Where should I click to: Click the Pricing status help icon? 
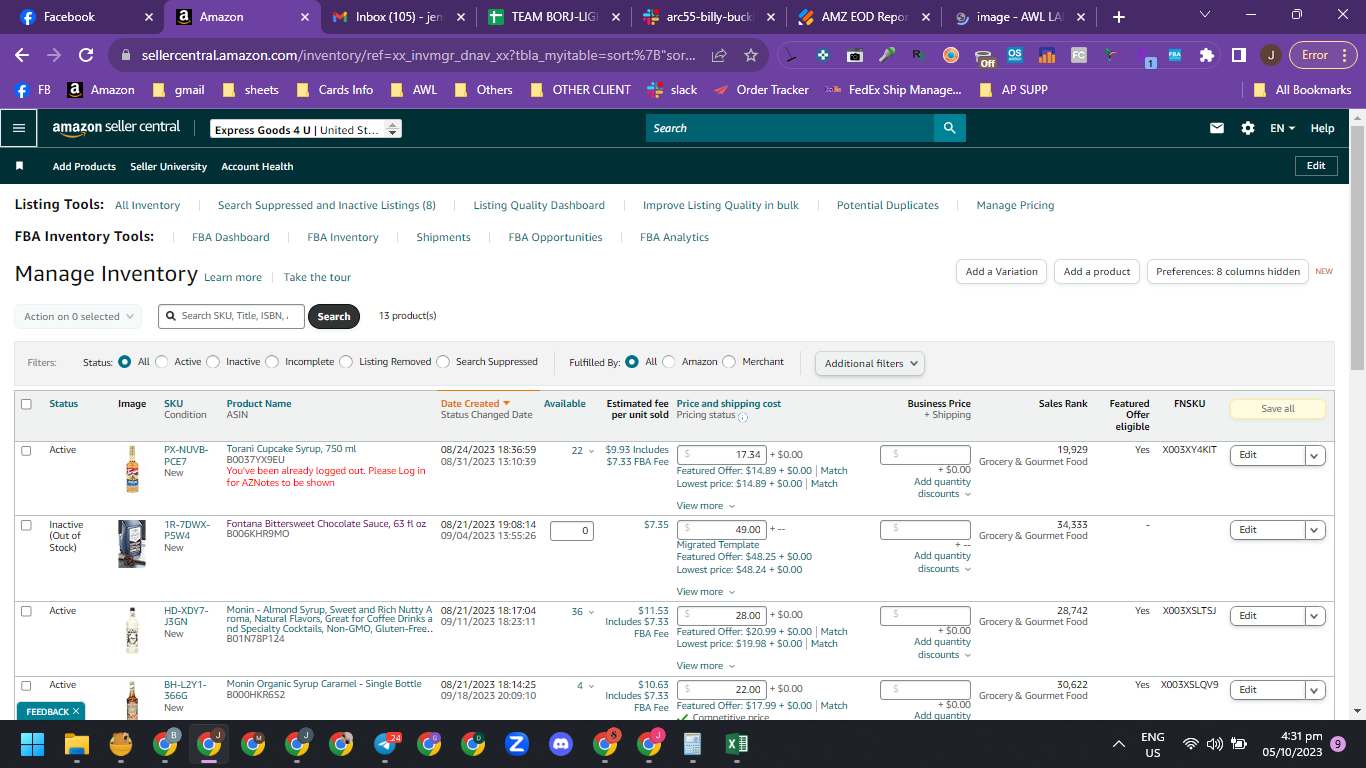click(743, 417)
